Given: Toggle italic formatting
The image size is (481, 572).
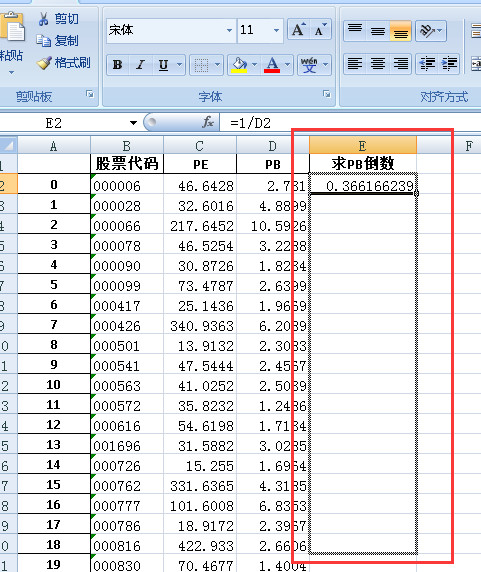Looking at the screenshot, I should pyautogui.click(x=140, y=65).
